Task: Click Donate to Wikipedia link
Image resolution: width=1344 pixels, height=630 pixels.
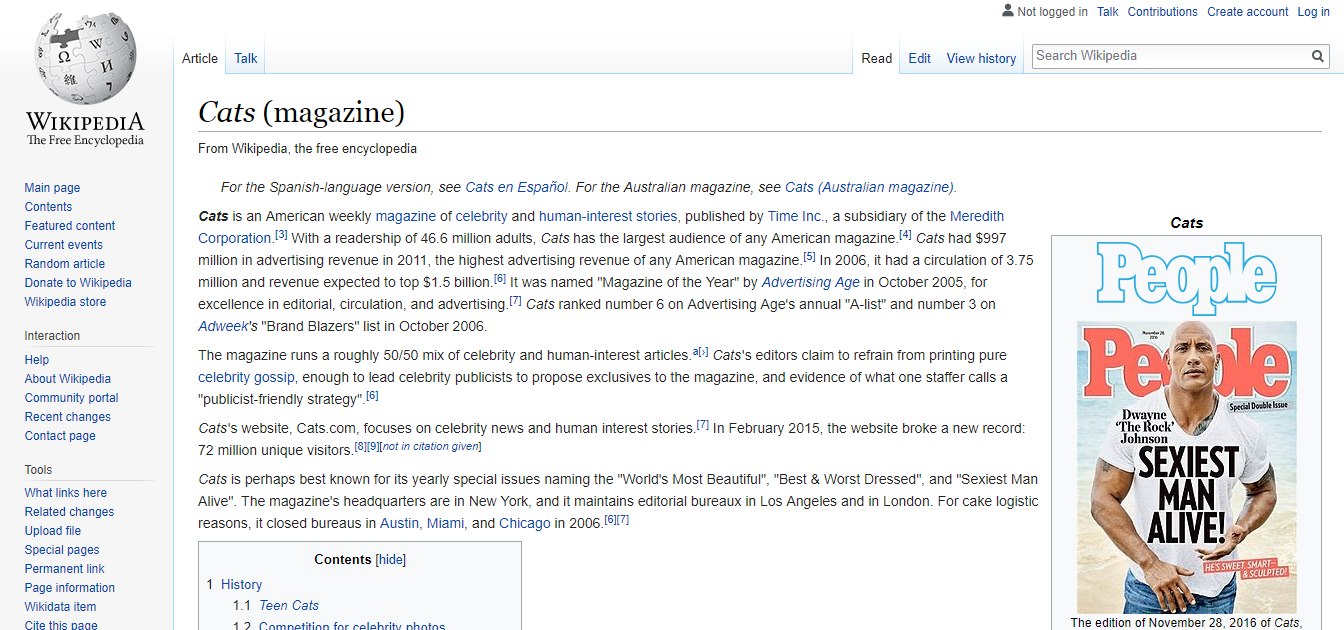Action: point(78,283)
